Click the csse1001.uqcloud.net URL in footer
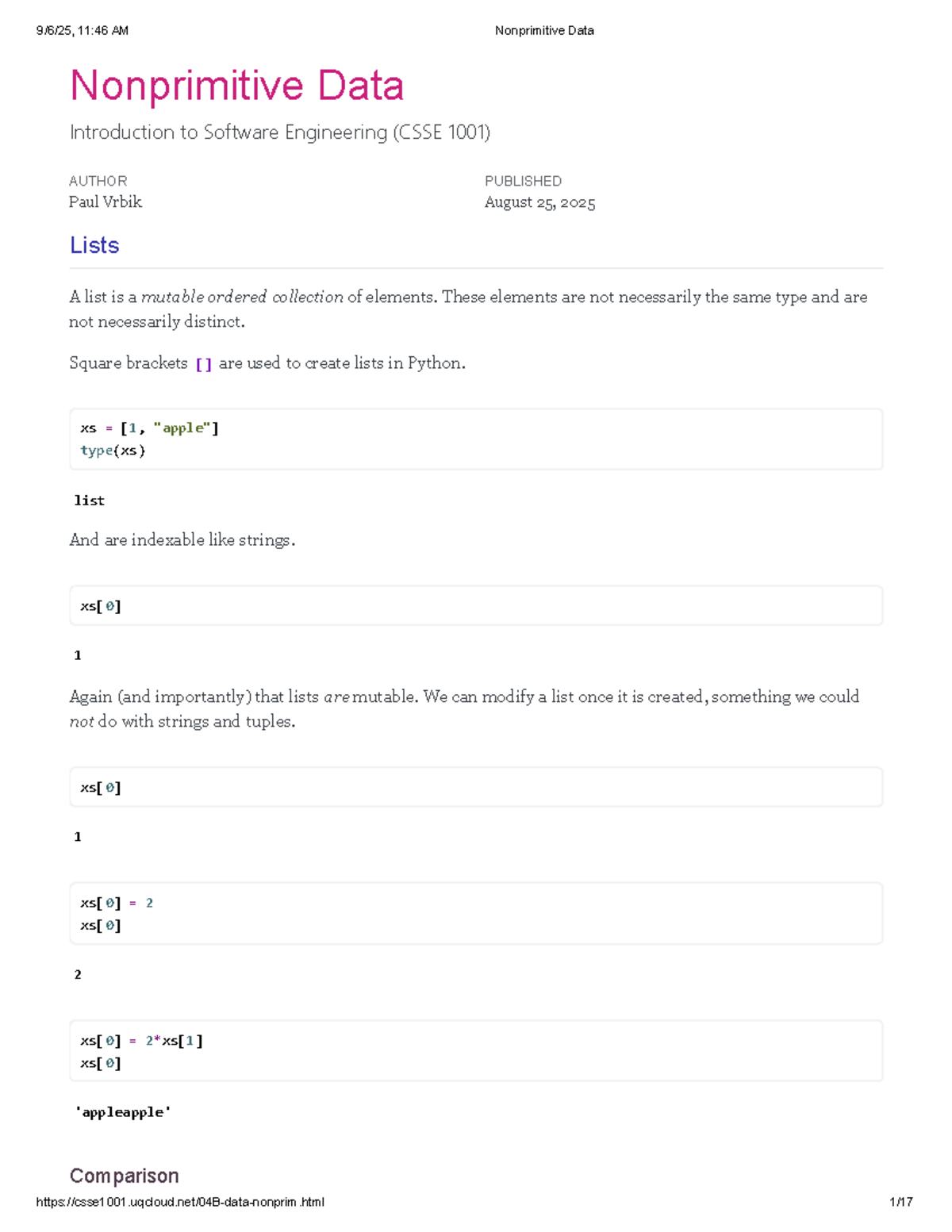The height and width of the screenshot is (1232, 952). pyautogui.click(x=180, y=1202)
